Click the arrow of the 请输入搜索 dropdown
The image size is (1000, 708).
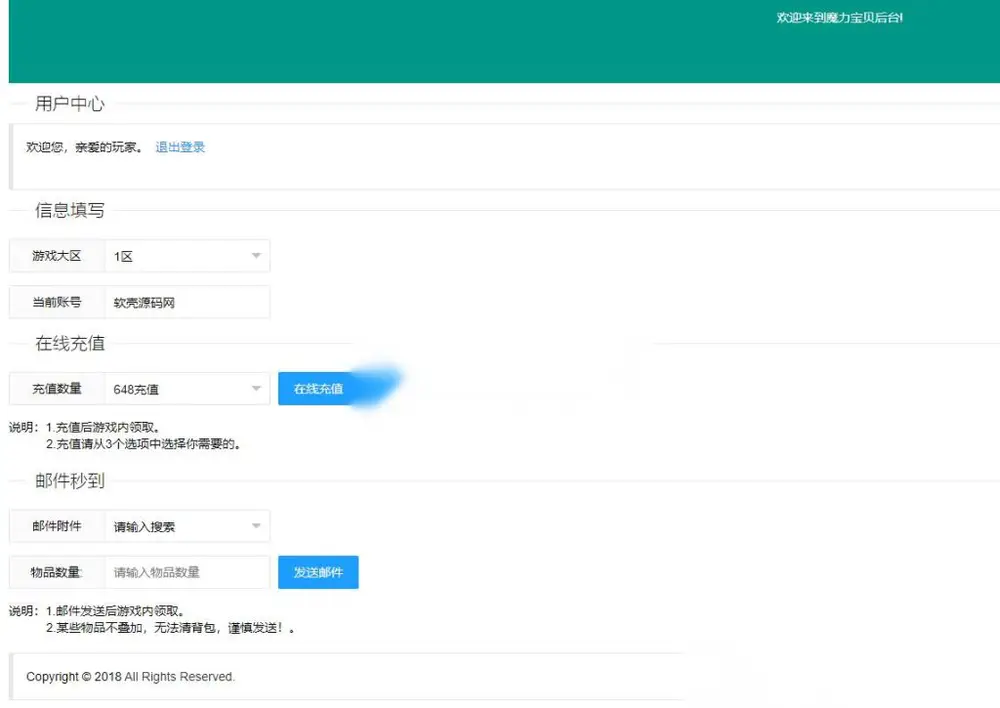click(256, 527)
